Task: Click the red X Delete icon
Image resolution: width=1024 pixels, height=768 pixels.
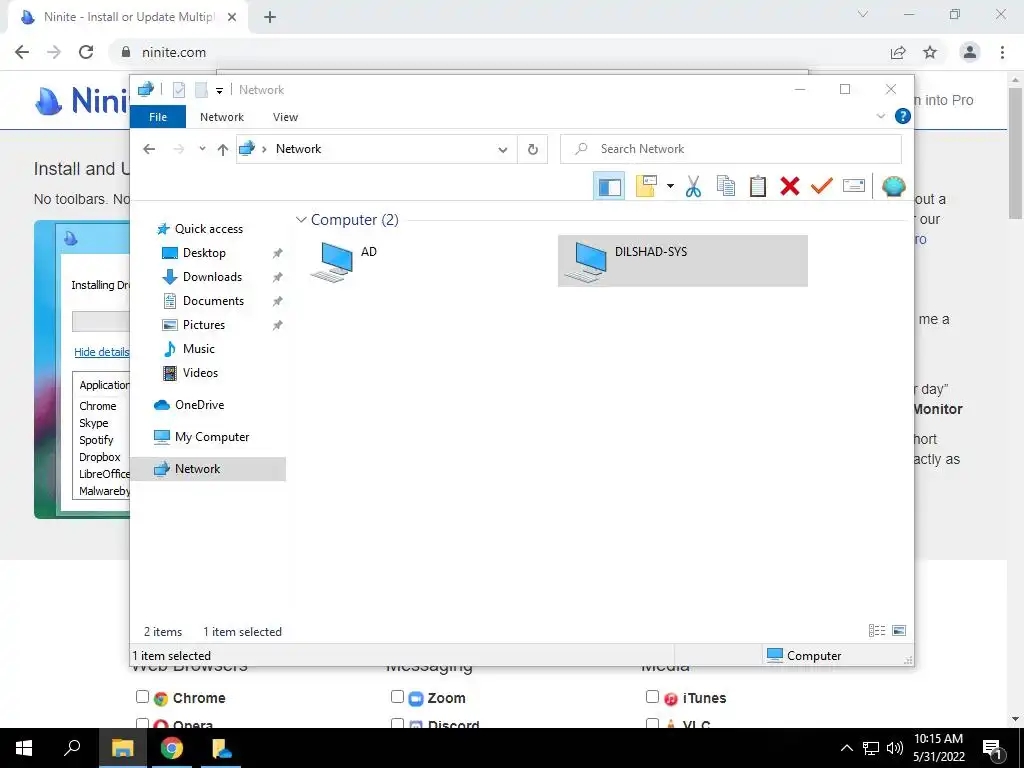Action: (x=790, y=186)
